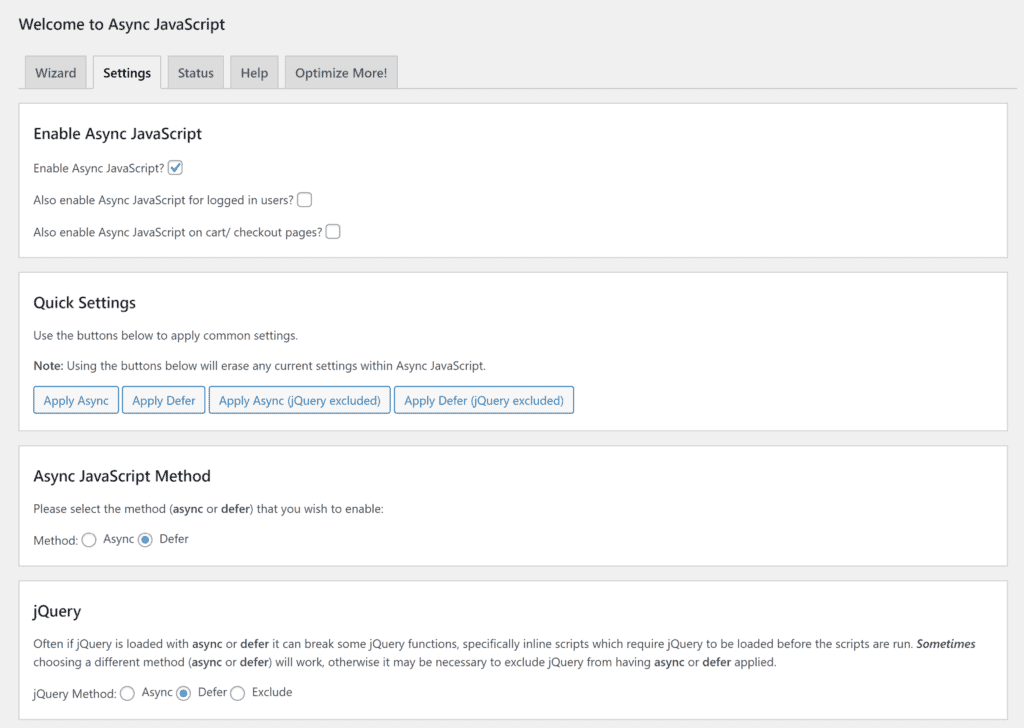
Task: Click 'Please select the method' instruction text
Action: (208, 509)
